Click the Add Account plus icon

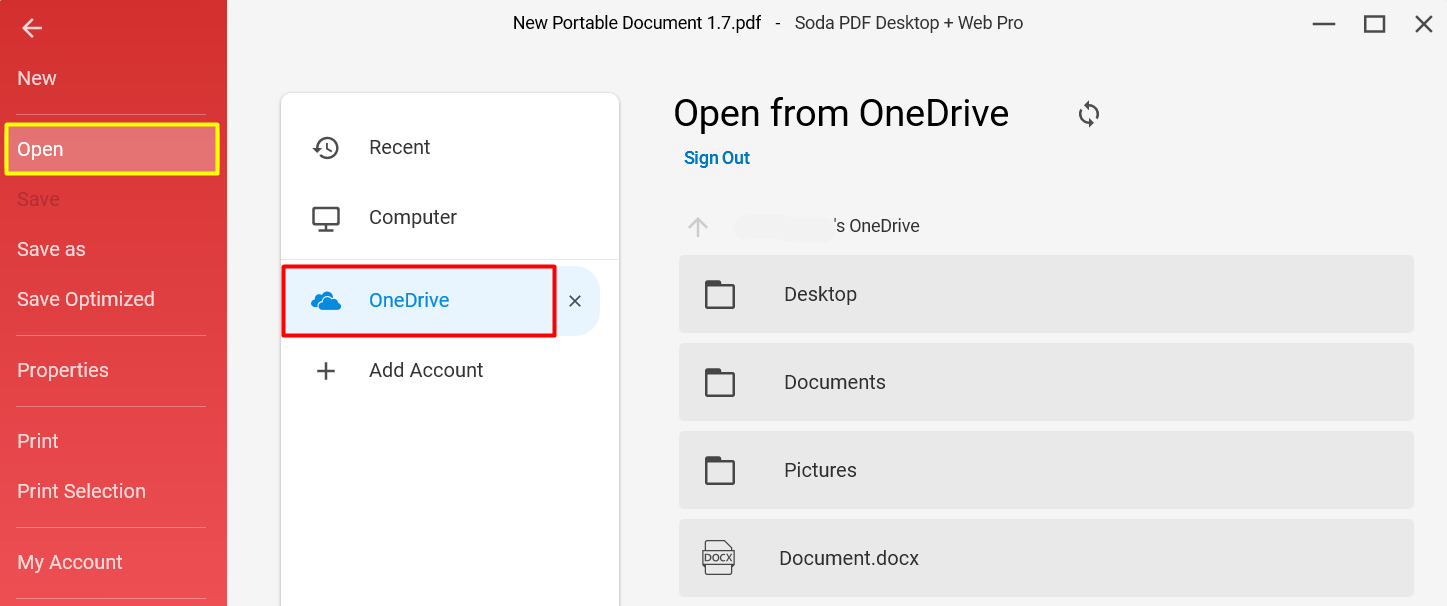pyautogui.click(x=326, y=370)
